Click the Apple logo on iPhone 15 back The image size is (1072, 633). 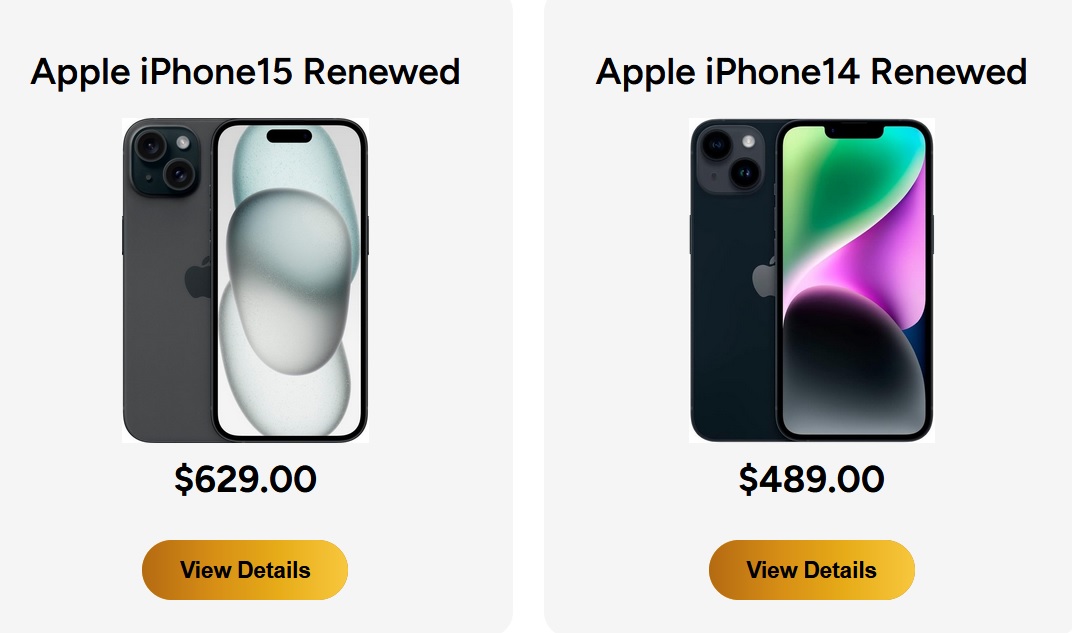pyautogui.click(x=198, y=278)
